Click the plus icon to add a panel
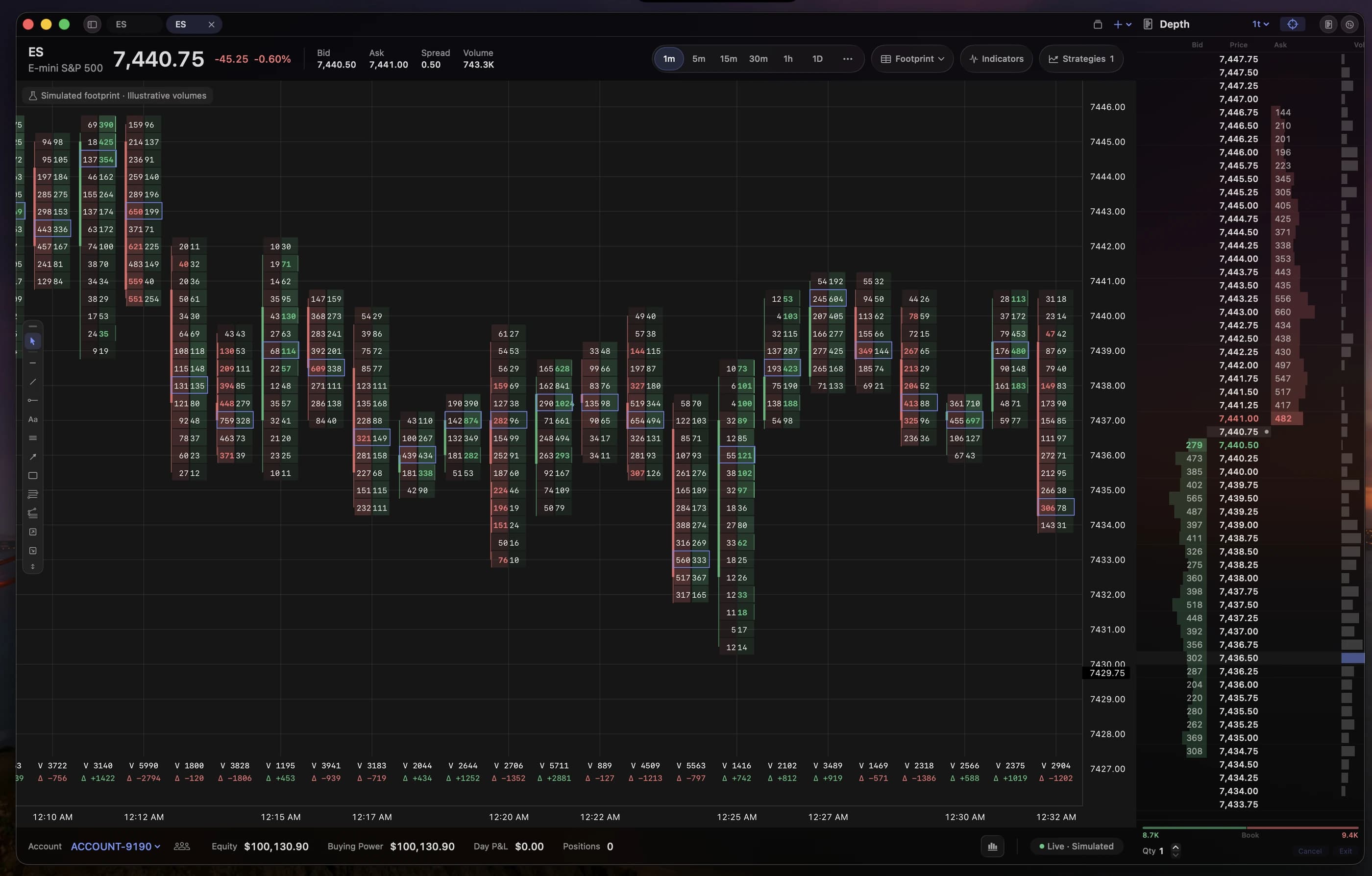The image size is (1372, 876). [x=1117, y=24]
